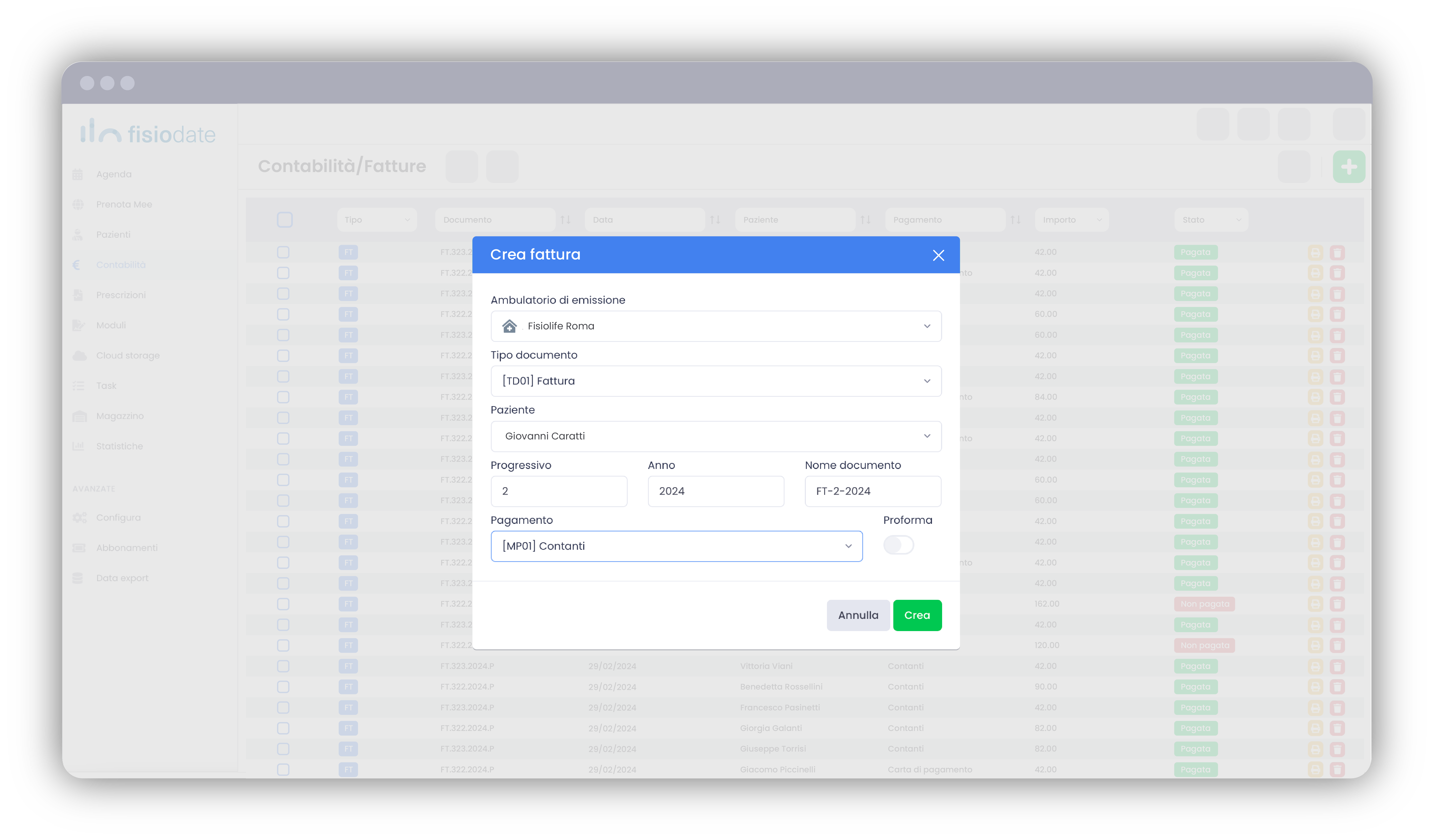The height and width of the screenshot is (840, 1433).
Task: Open Agenda calendar icon in sidebar
Action: 78,175
